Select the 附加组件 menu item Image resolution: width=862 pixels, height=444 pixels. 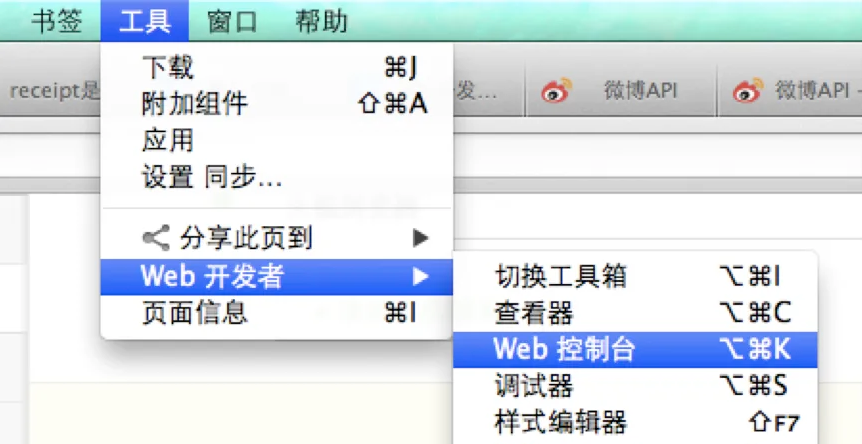pyautogui.click(x=277, y=104)
